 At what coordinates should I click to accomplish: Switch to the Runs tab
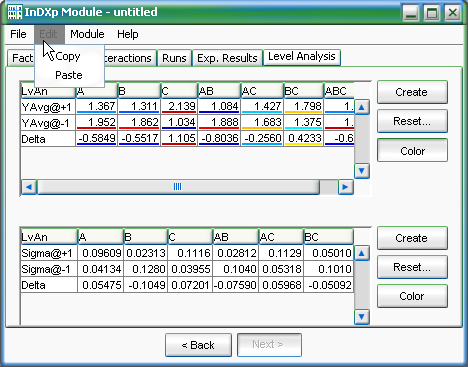(x=174, y=58)
